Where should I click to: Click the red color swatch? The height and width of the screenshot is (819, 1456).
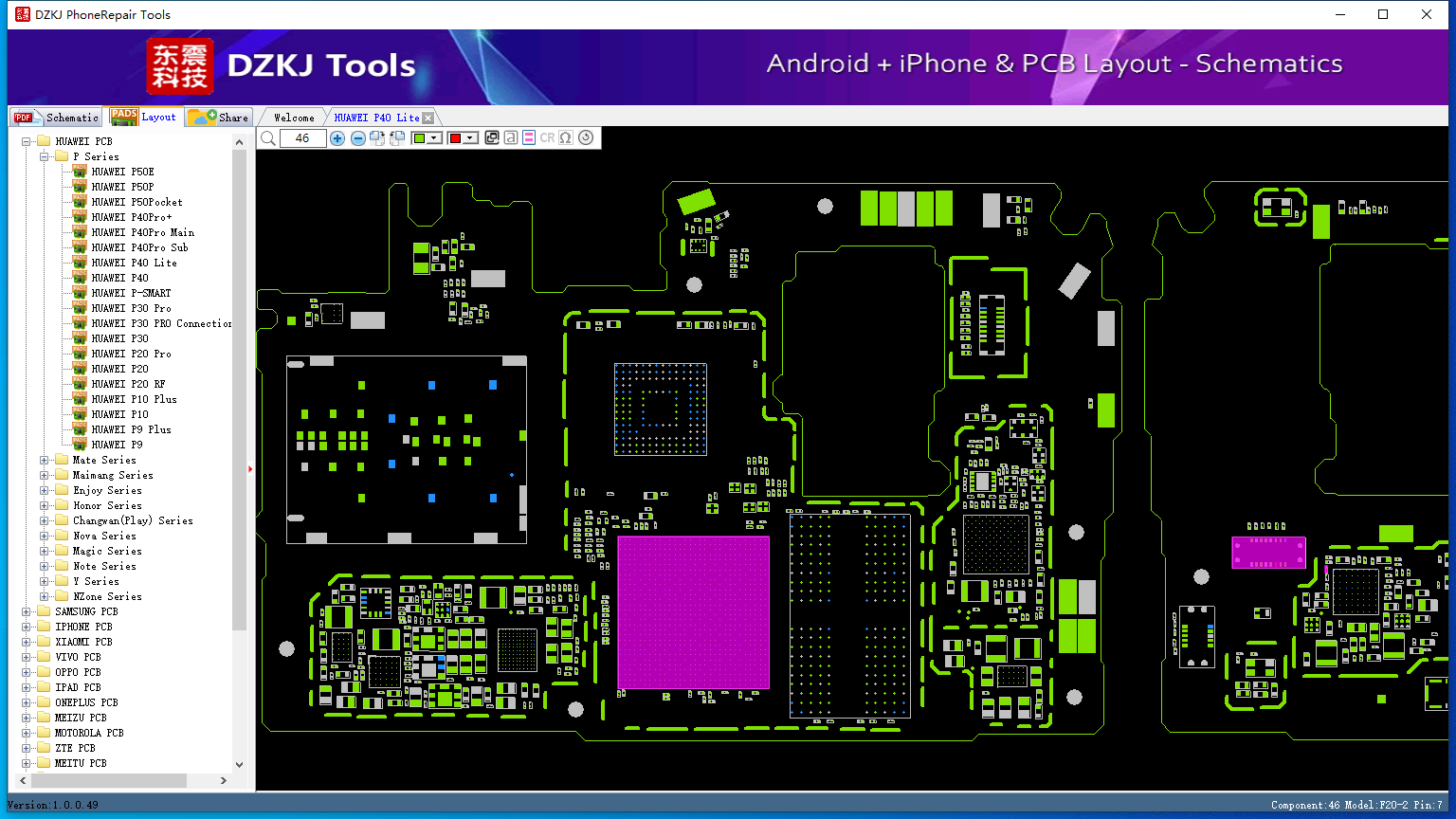click(455, 138)
